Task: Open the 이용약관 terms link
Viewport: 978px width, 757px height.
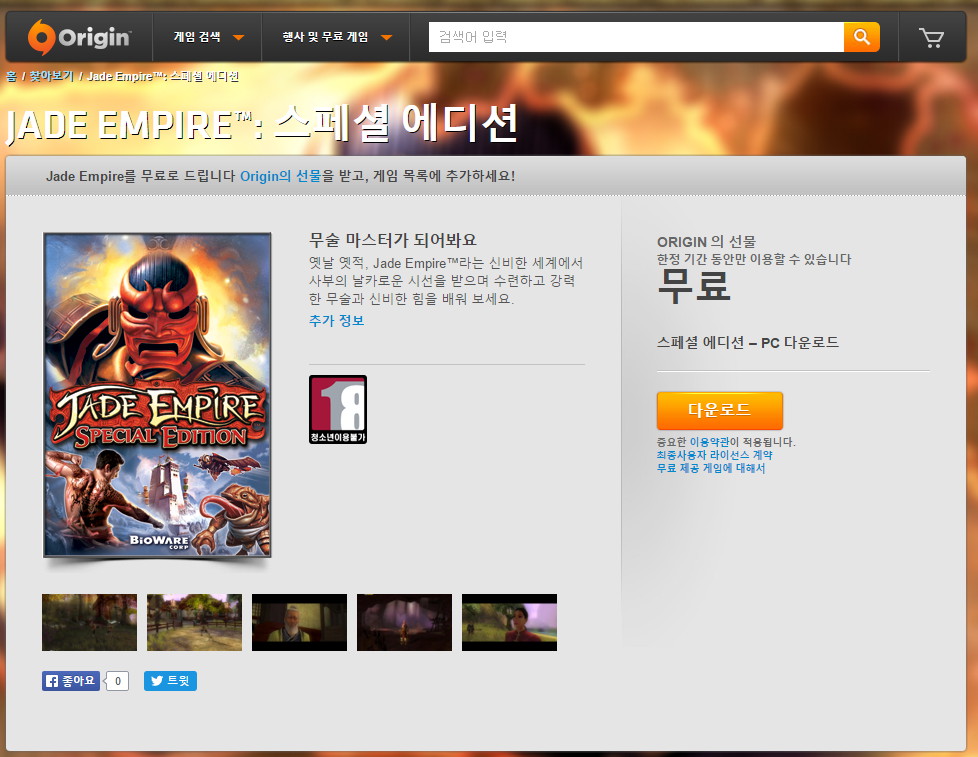Action: (709, 442)
